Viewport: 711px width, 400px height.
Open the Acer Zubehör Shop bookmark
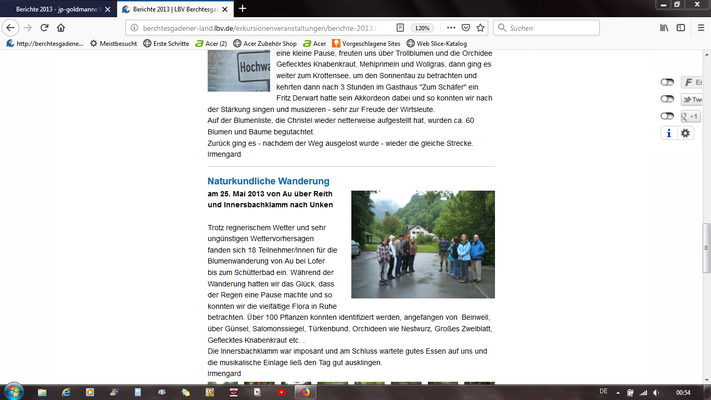pyautogui.click(x=265, y=44)
